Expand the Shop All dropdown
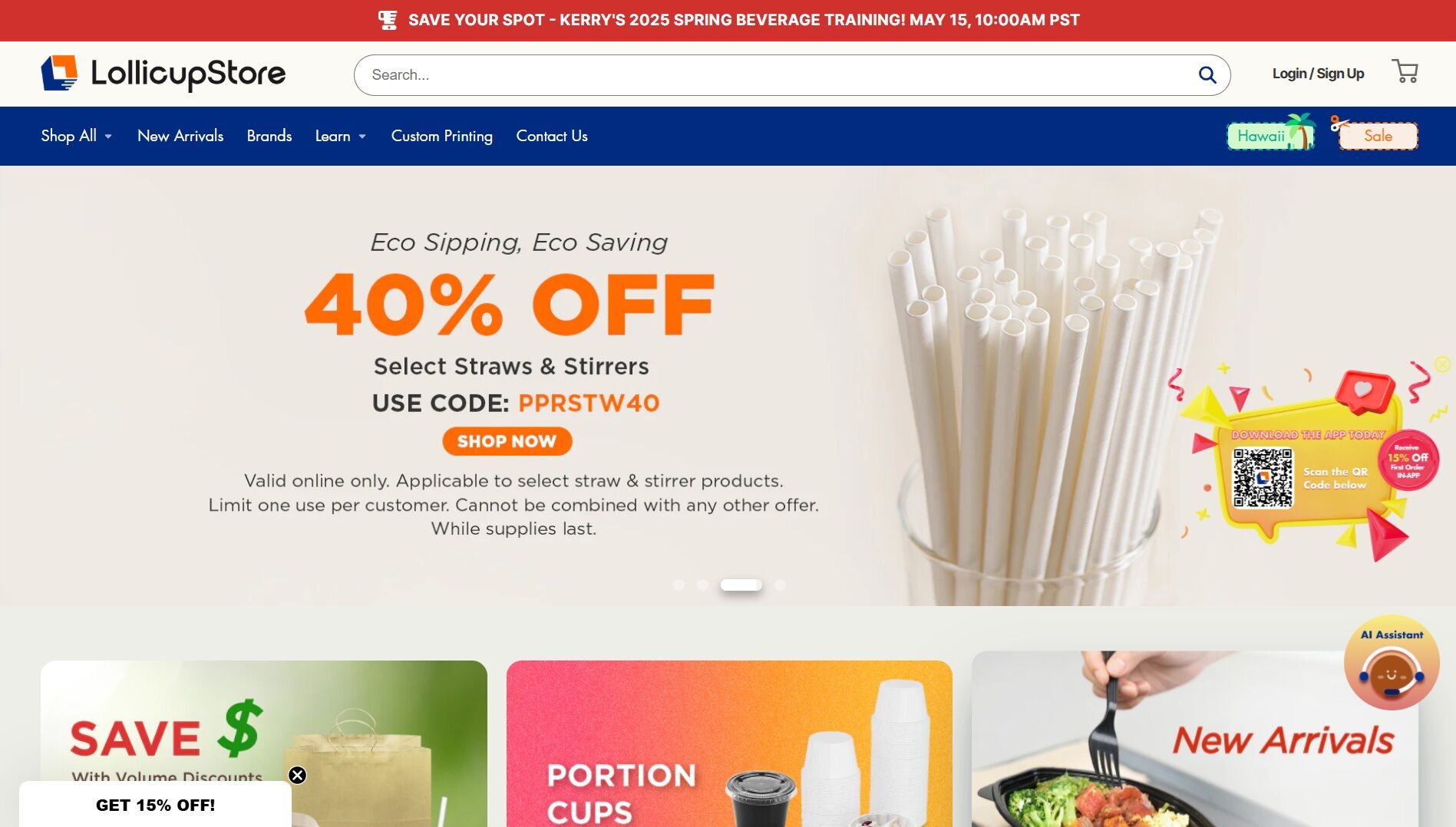Screen dimensions: 1456x827 point(77,136)
